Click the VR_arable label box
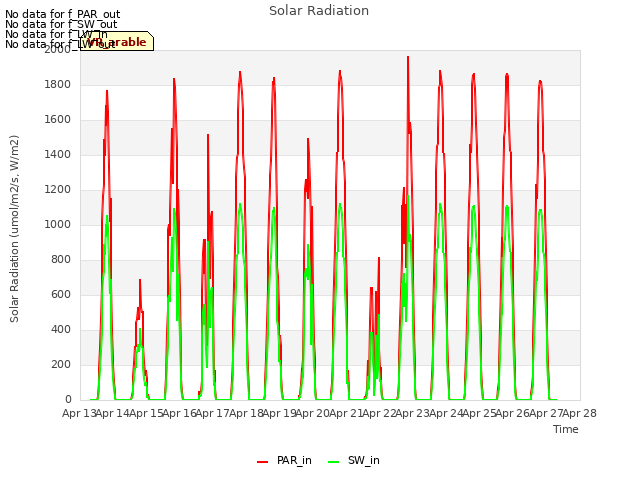The width and height of the screenshot is (640, 480). tap(117, 41)
